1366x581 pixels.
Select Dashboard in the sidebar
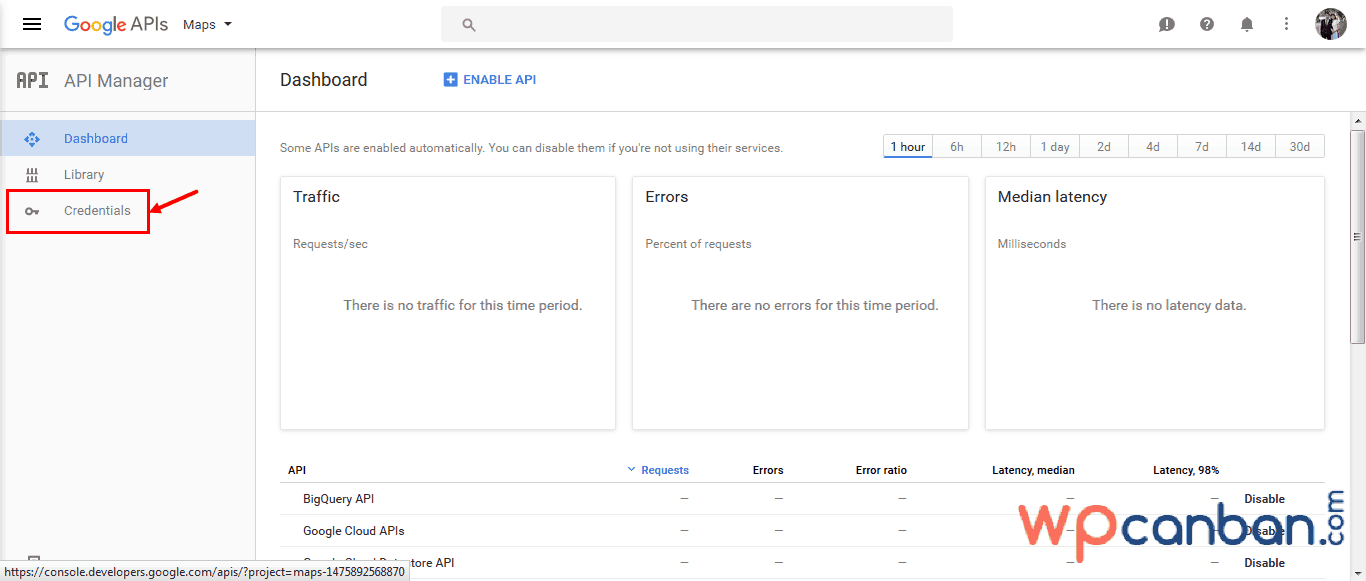[128, 138]
